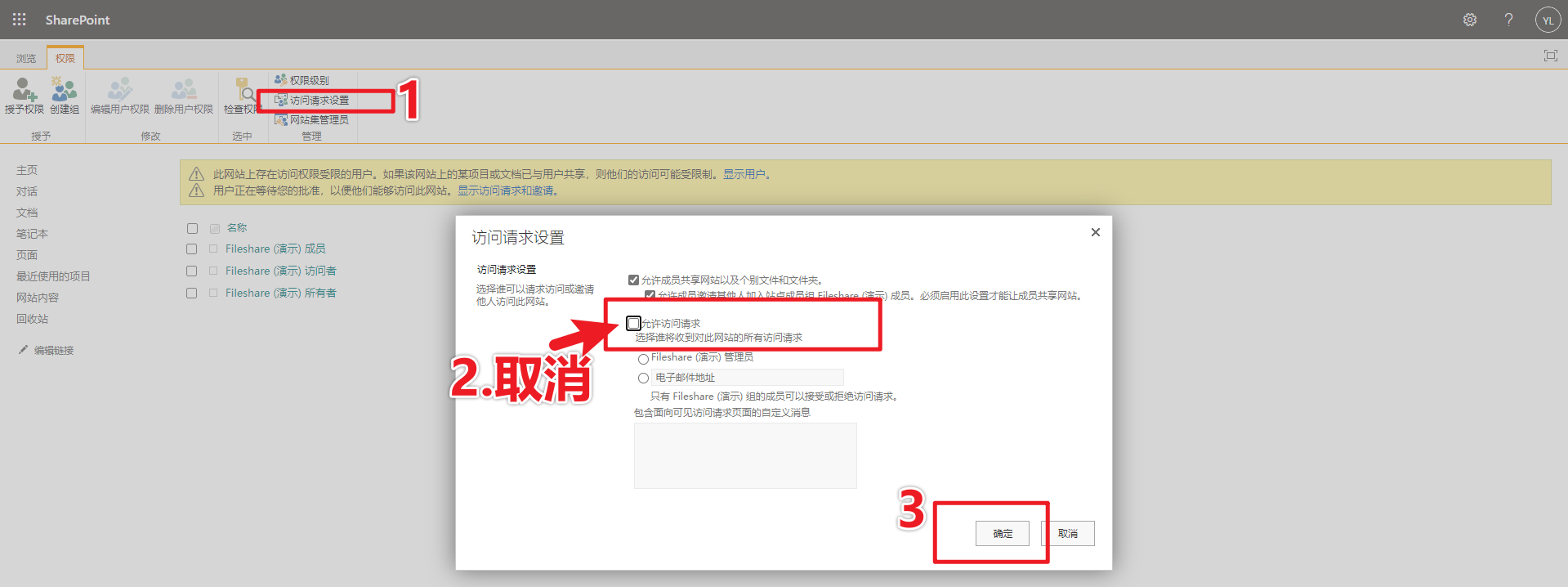Select the 电子邮件地址 radio option

(643, 378)
